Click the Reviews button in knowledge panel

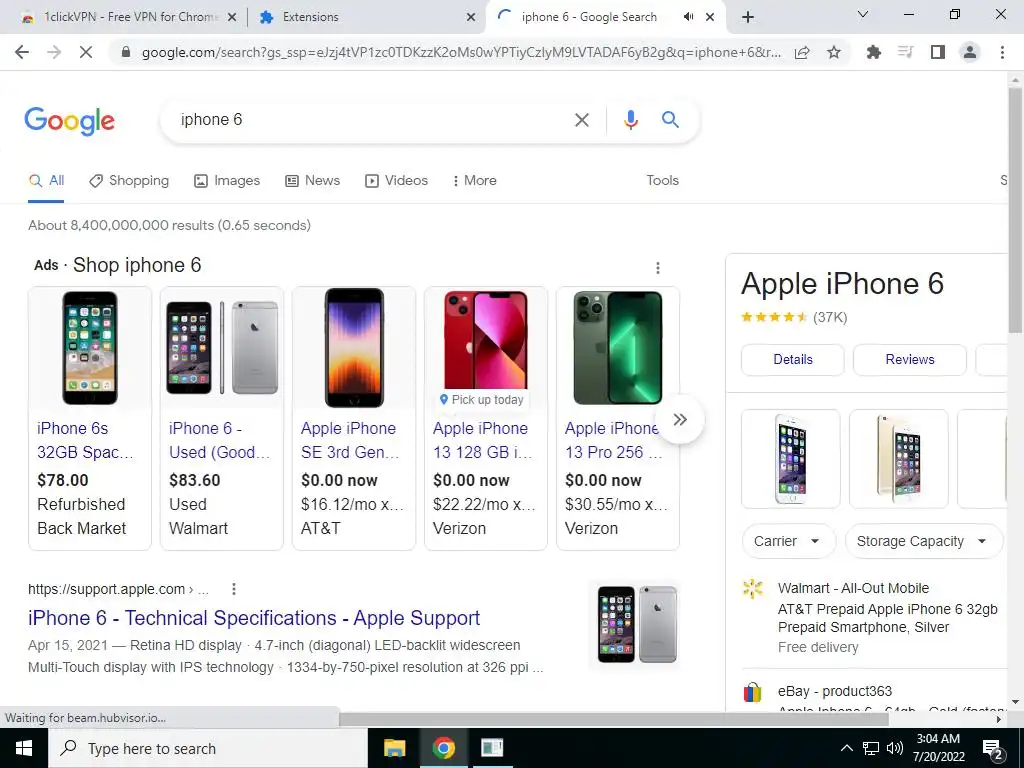click(x=910, y=359)
